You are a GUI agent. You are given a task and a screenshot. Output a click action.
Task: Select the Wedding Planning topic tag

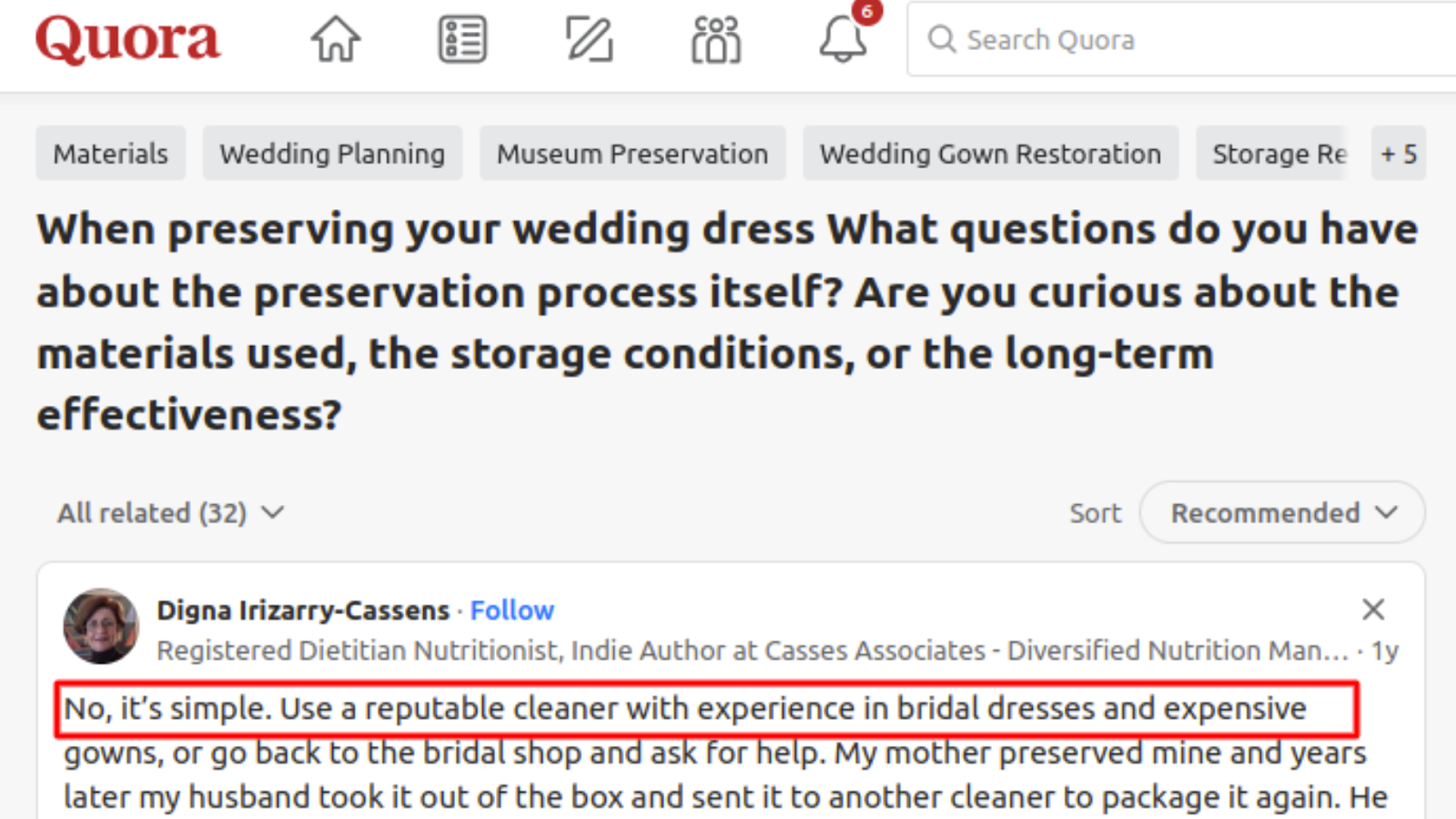pos(332,154)
